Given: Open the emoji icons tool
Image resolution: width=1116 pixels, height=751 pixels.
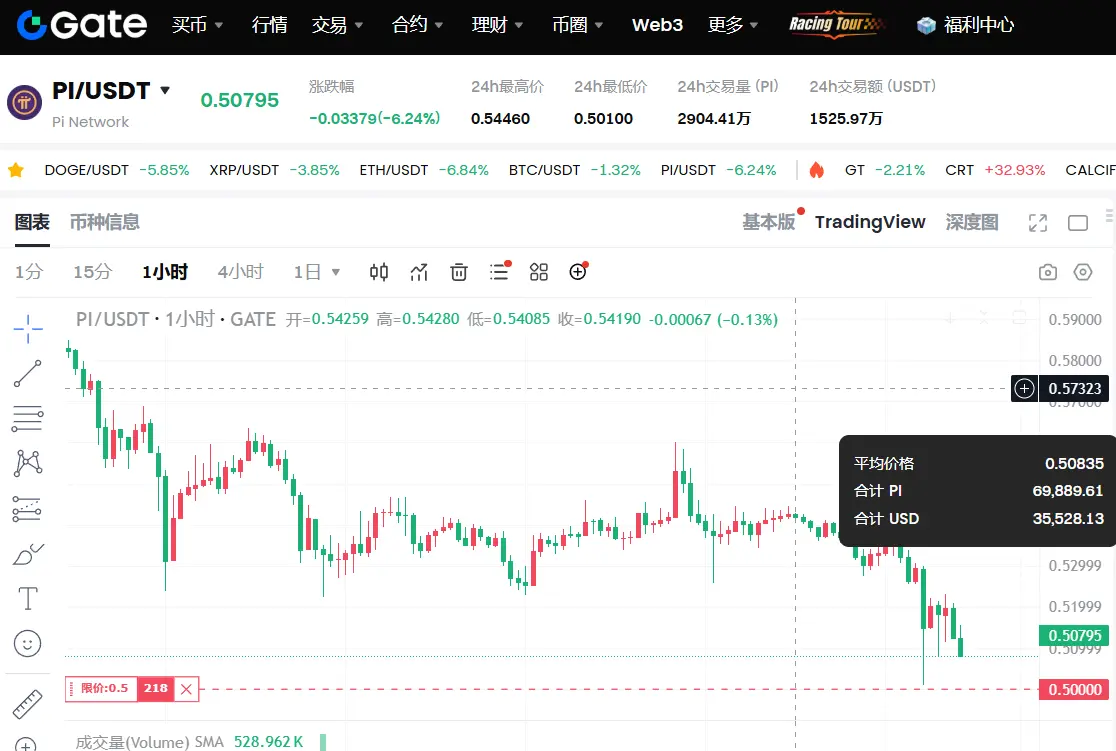Looking at the screenshot, I should click(x=28, y=644).
